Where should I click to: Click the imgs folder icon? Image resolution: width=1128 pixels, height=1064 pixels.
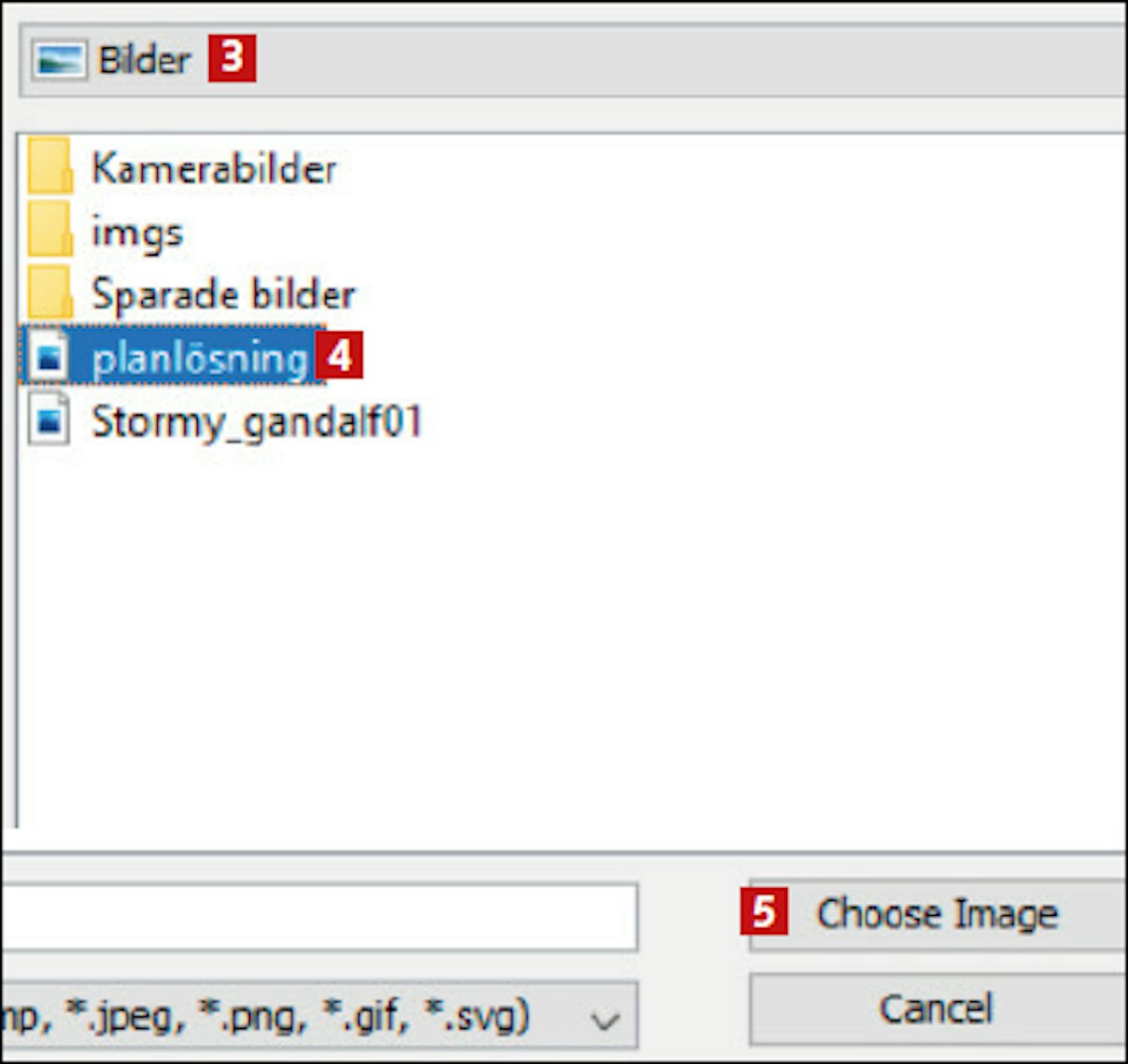tap(50, 230)
